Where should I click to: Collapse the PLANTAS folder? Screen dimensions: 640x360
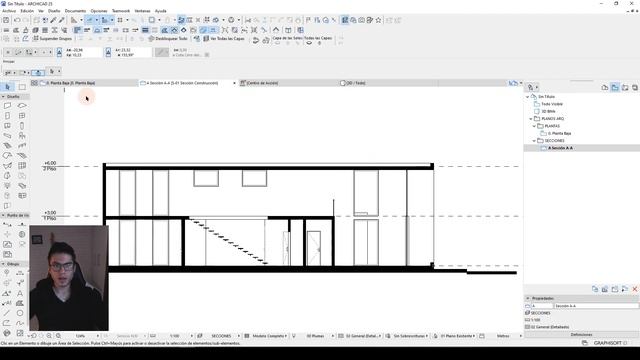click(534, 126)
